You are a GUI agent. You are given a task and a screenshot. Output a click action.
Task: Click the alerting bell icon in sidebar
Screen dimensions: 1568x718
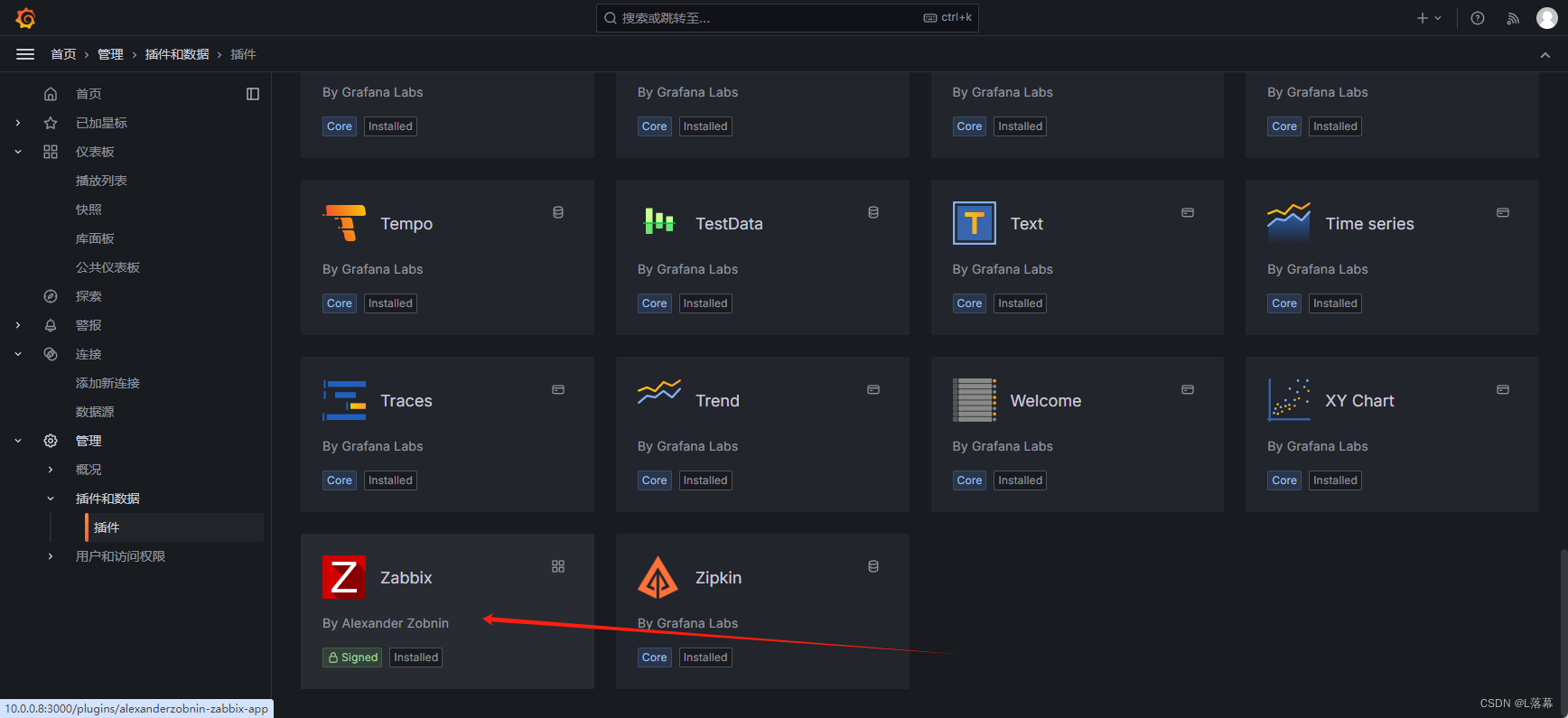(51, 325)
